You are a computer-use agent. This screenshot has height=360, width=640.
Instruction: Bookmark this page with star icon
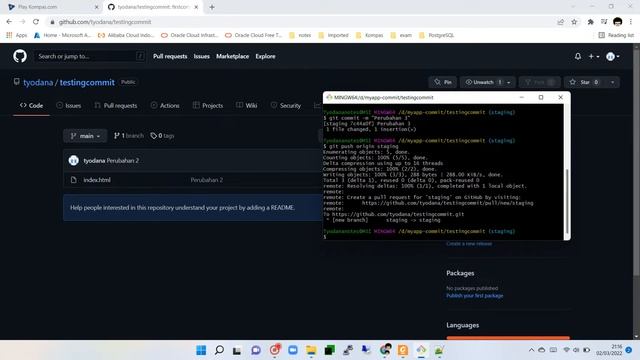point(574,22)
